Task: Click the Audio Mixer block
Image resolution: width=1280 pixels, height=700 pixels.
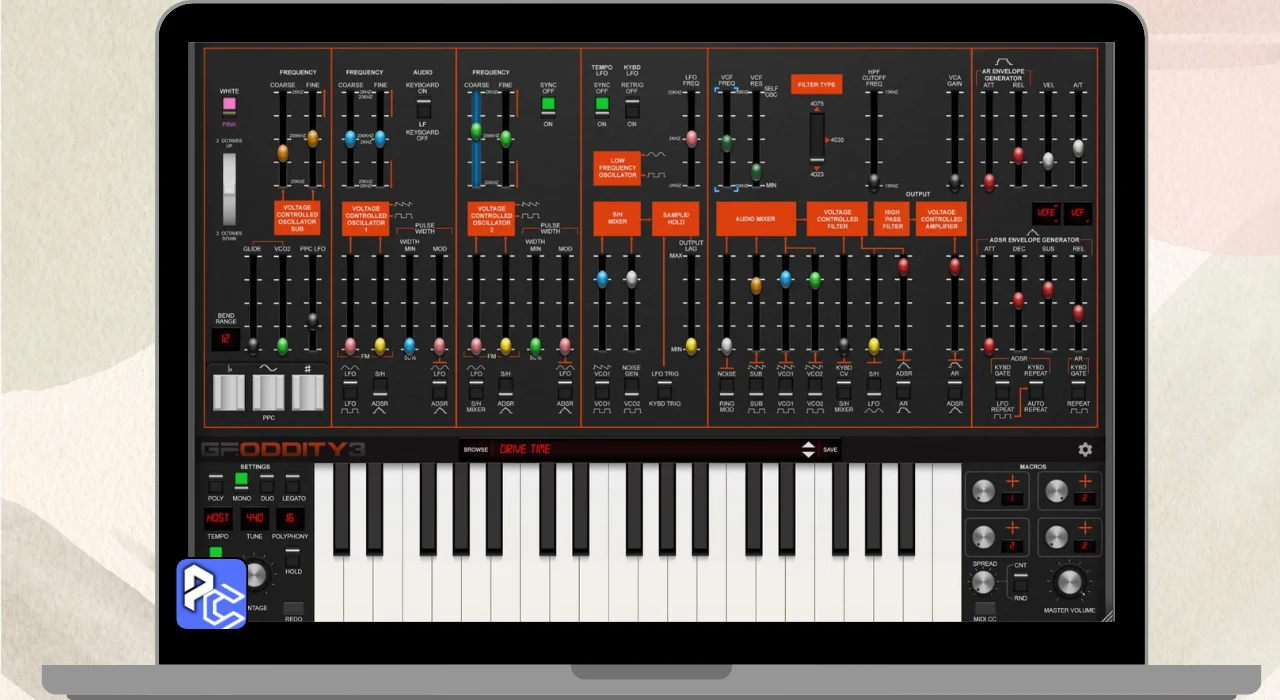Action: coord(756,219)
